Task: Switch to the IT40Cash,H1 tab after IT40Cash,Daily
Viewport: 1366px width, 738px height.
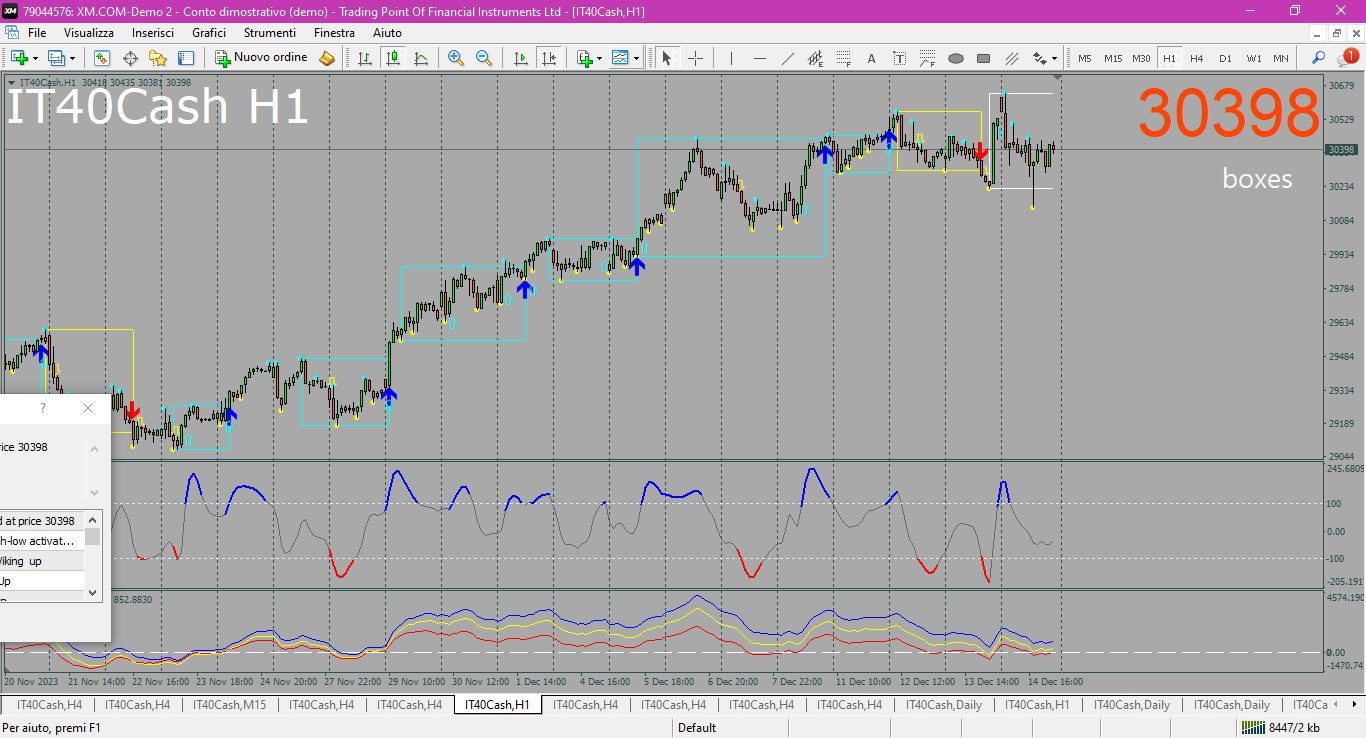Action: 1037,705
